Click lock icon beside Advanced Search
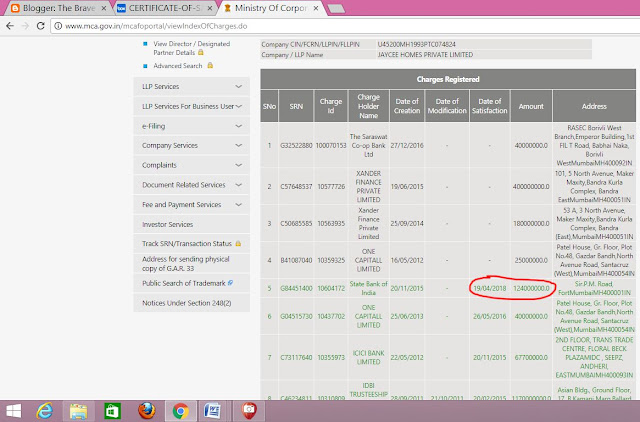 coord(210,65)
